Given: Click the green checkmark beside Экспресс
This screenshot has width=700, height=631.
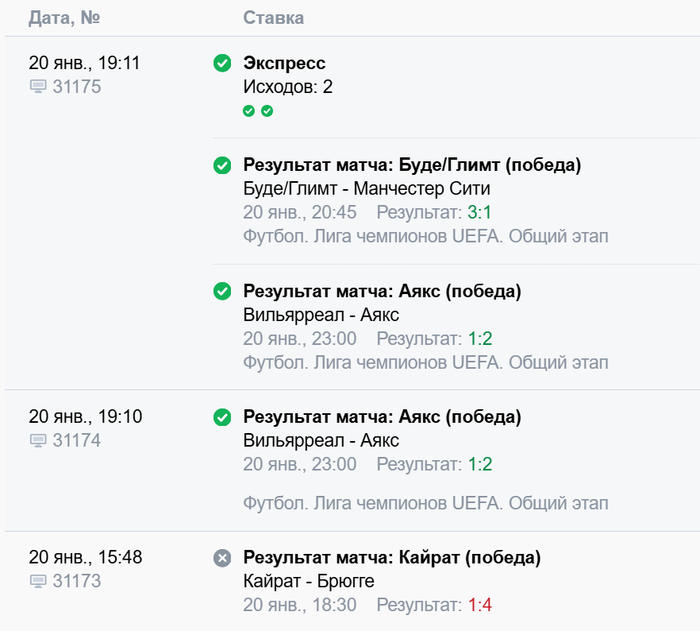Looking at the screenshot, I should 222,64.
